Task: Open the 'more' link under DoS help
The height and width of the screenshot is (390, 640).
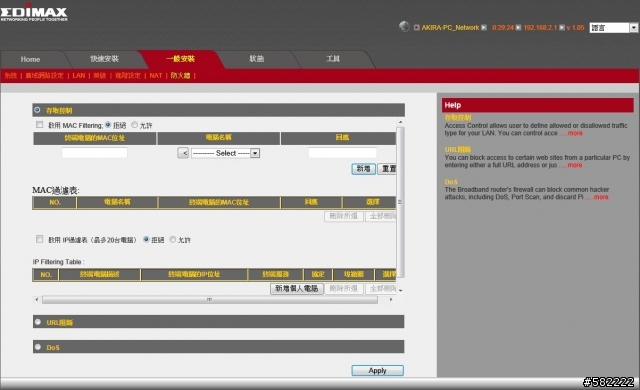Action: [x=601, y=197]
